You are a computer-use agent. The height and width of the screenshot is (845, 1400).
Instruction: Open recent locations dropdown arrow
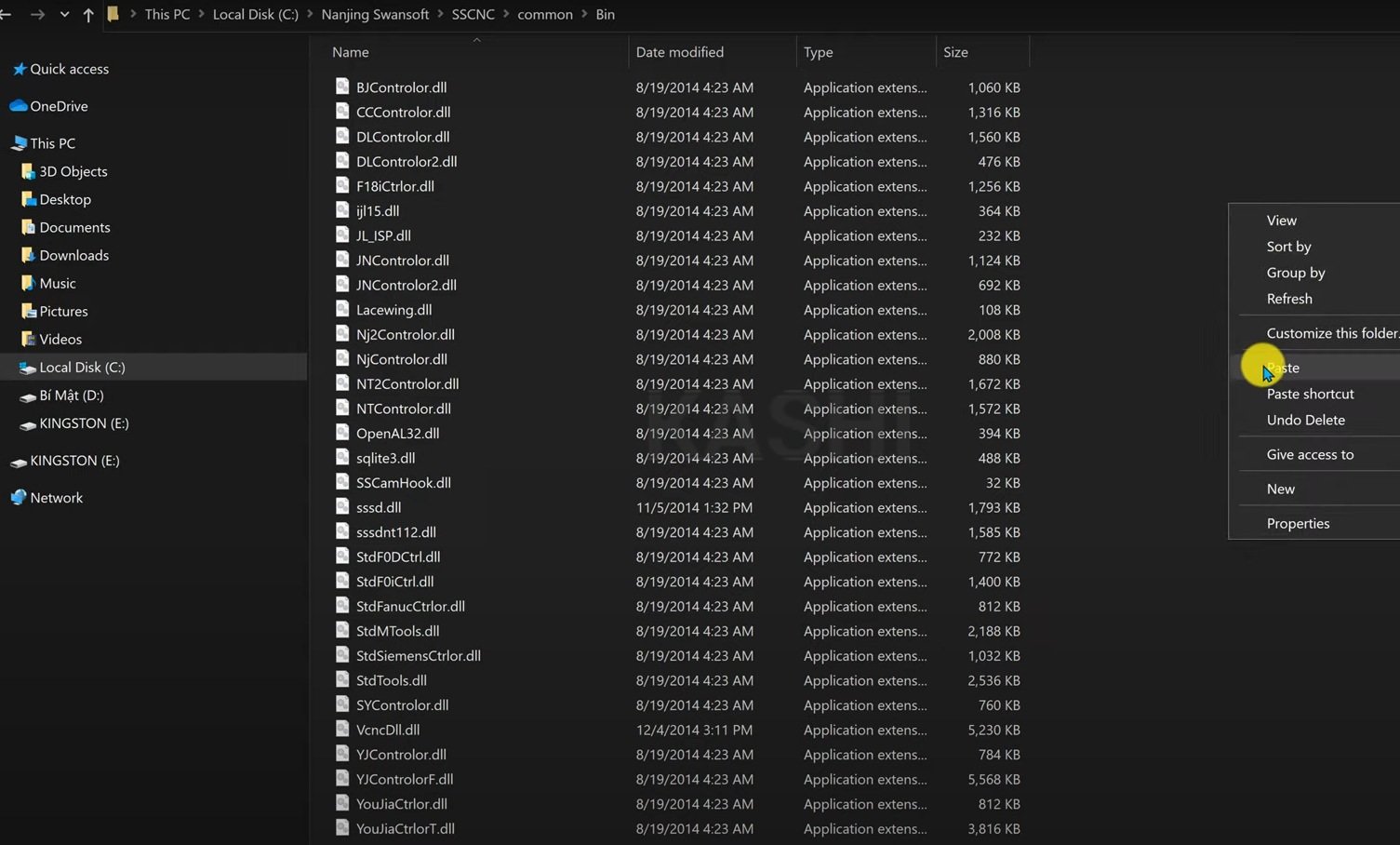click(x=64, y=15)
